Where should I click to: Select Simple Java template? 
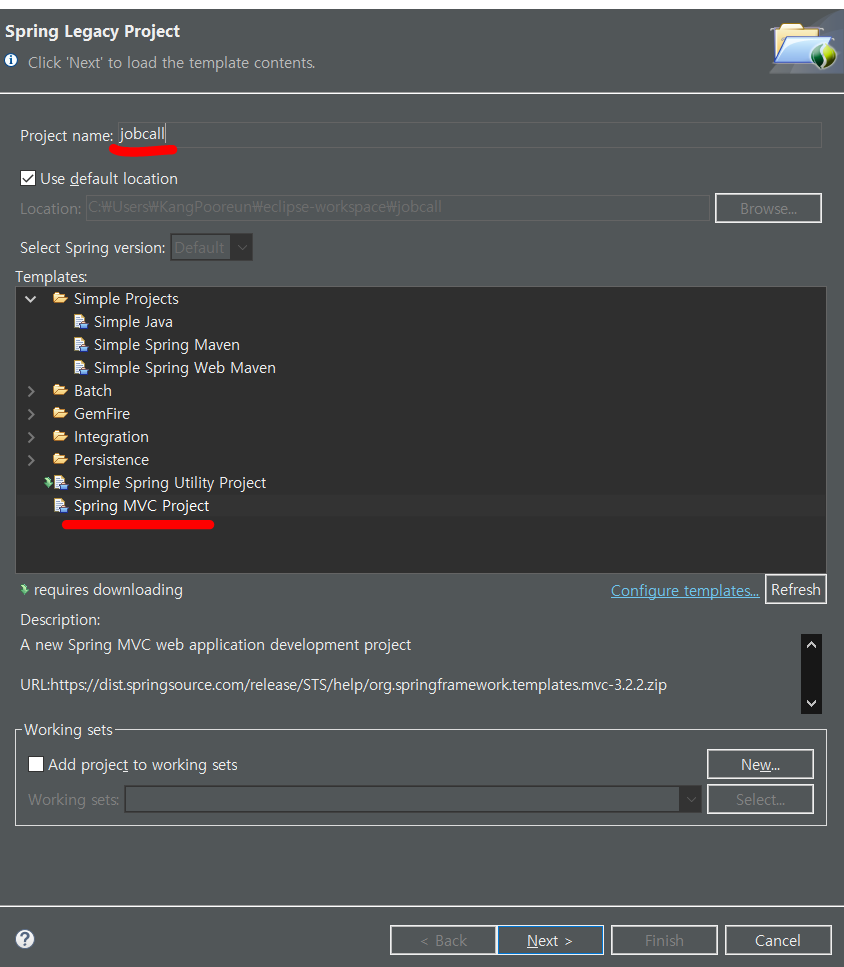(x=133, y=322)
